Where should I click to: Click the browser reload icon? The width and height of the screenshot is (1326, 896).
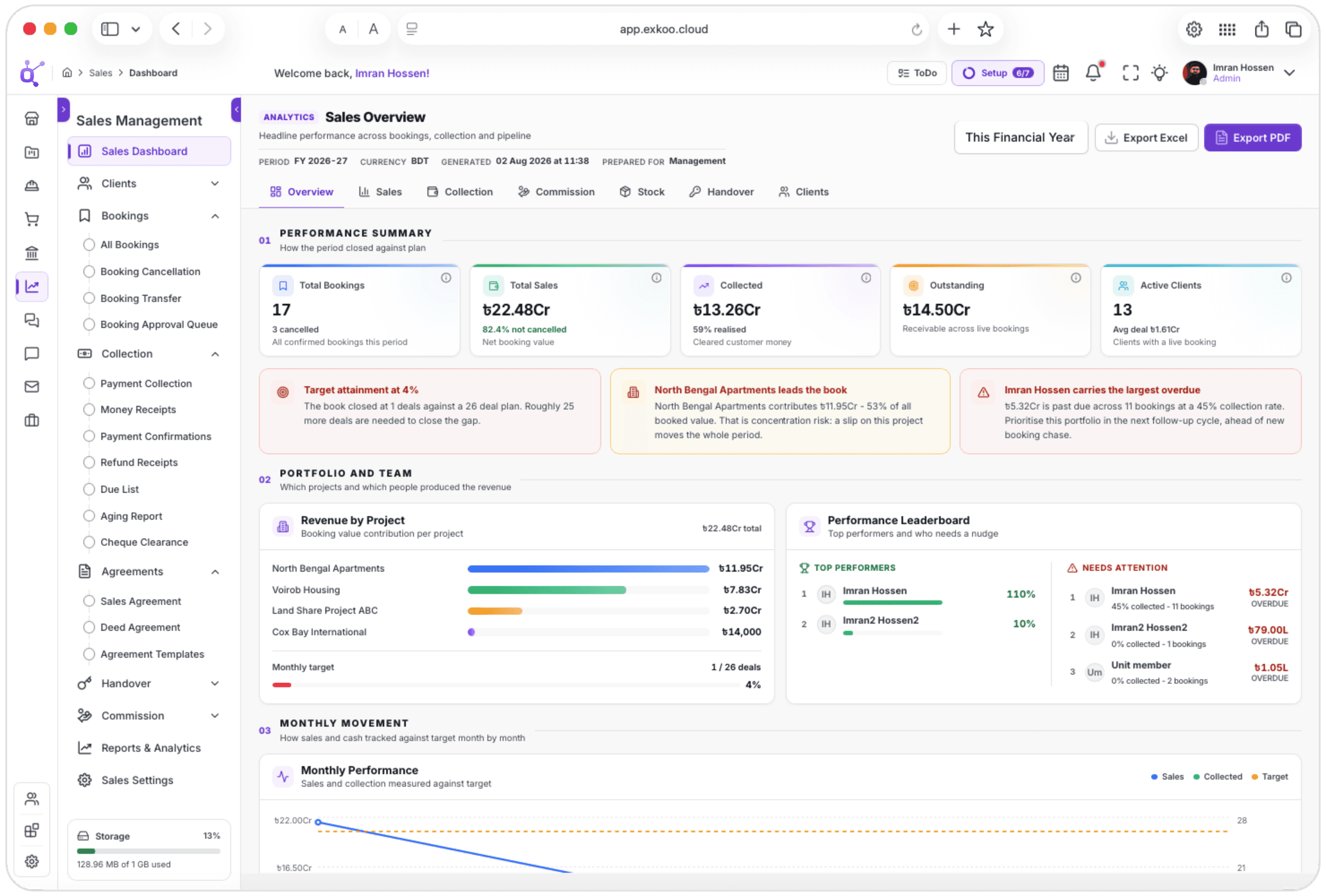pyautogui.click(x=916, y=29)
